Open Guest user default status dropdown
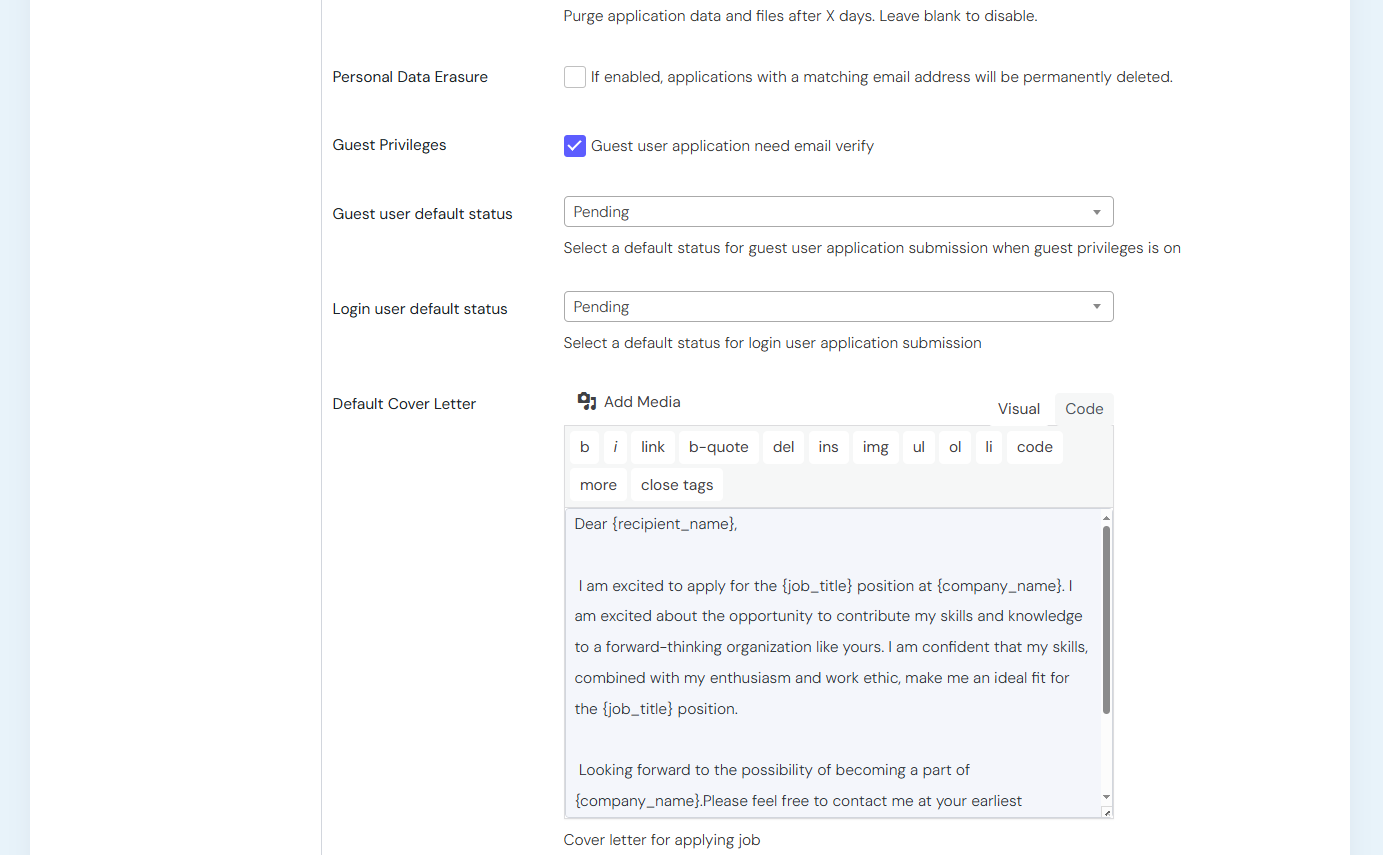Image resolution: width=1383 pixels, height=855 pixels. (x=838, y=212)
